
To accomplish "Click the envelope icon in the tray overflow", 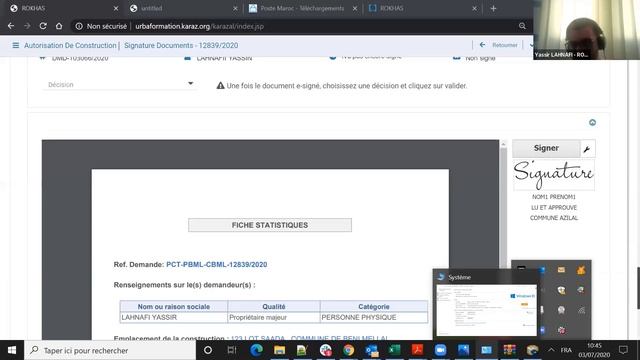I will pyautogui.click(x=561, y=269).
